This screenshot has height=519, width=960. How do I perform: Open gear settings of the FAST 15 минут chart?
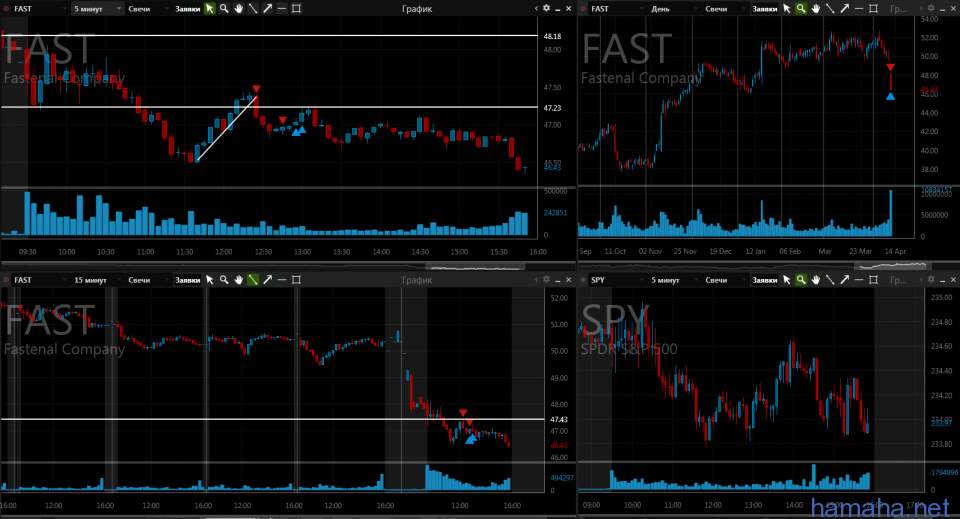coord(547,280)
